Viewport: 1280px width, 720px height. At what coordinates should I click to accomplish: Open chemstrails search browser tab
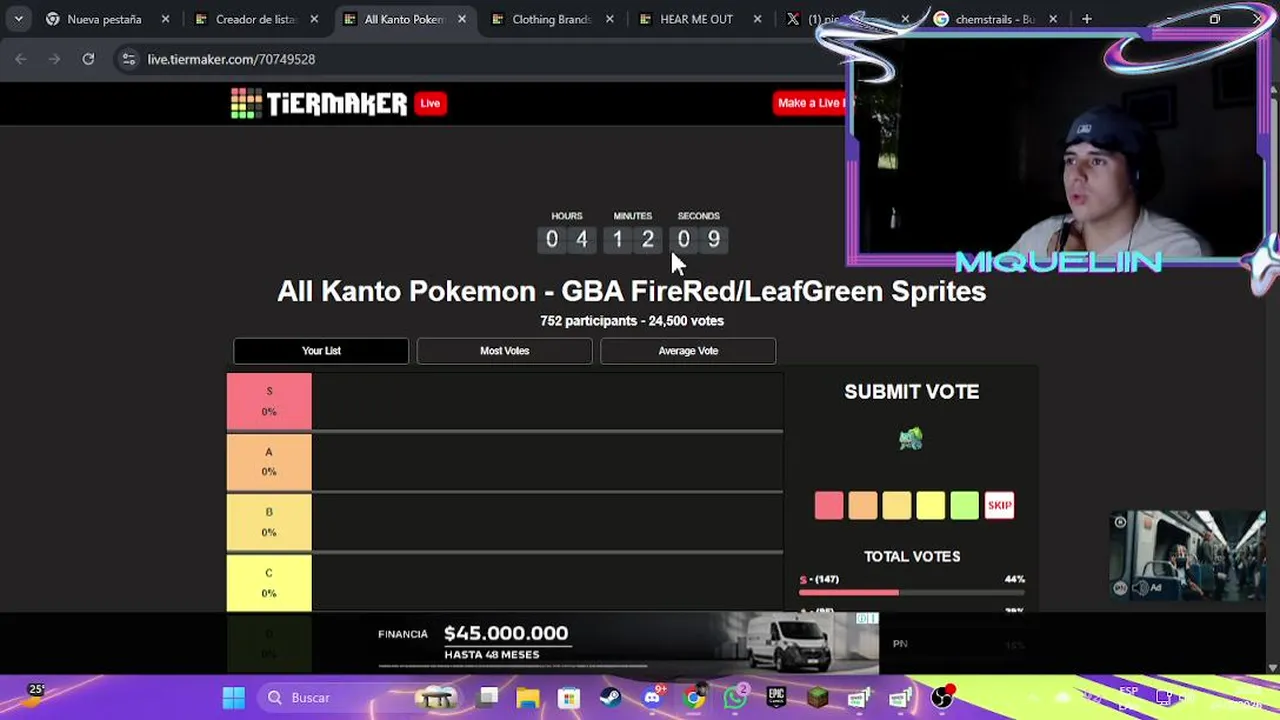pos(995,19)
